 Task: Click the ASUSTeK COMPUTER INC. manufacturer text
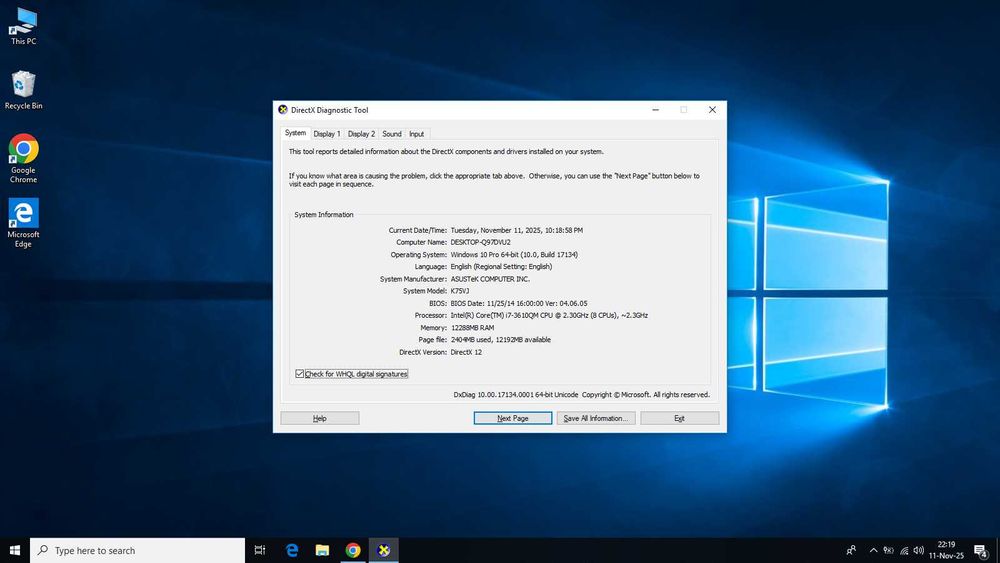pyautogui.click(x=490, y=279)
